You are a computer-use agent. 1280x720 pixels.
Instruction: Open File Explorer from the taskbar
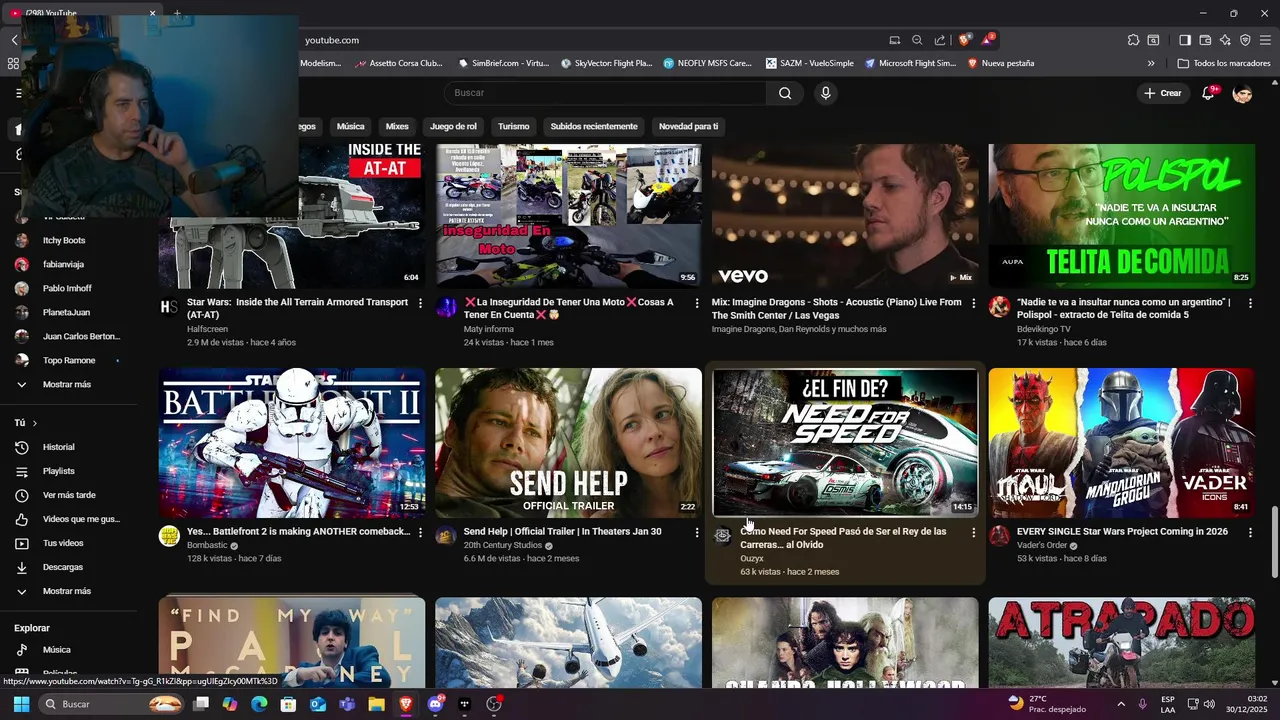tap(376, 704)
